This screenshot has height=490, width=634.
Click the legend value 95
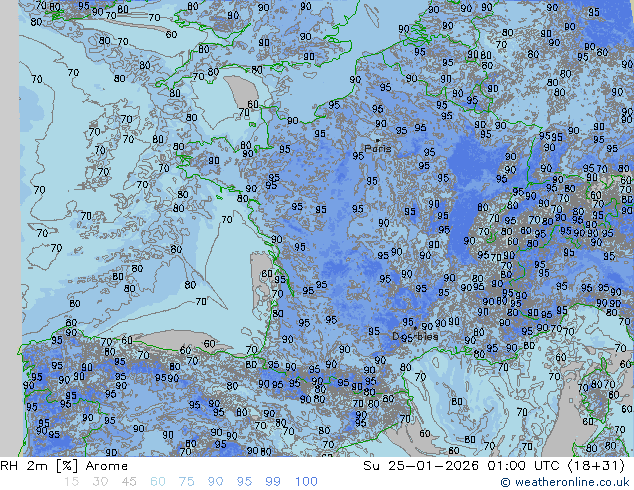click(244, 482)
